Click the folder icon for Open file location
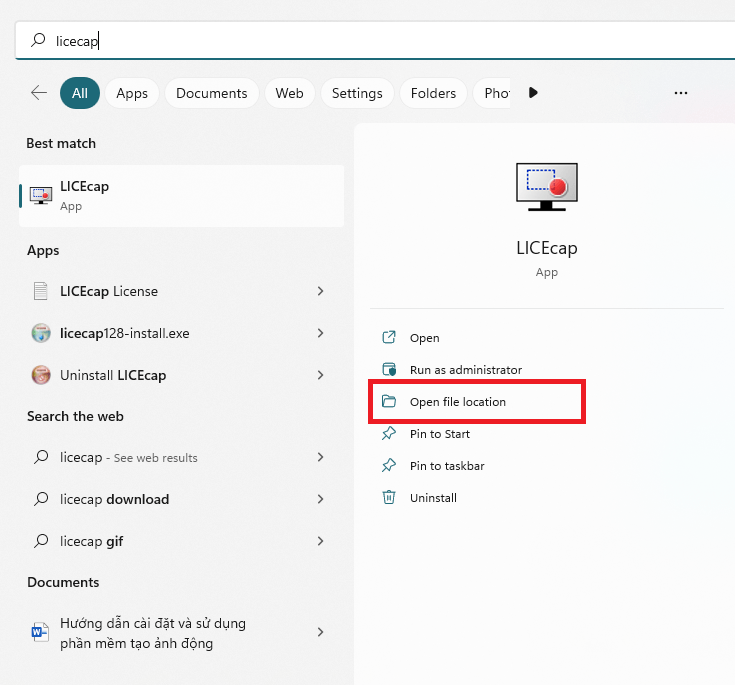Screen dimensions: 735x685 tap(389, 401)
